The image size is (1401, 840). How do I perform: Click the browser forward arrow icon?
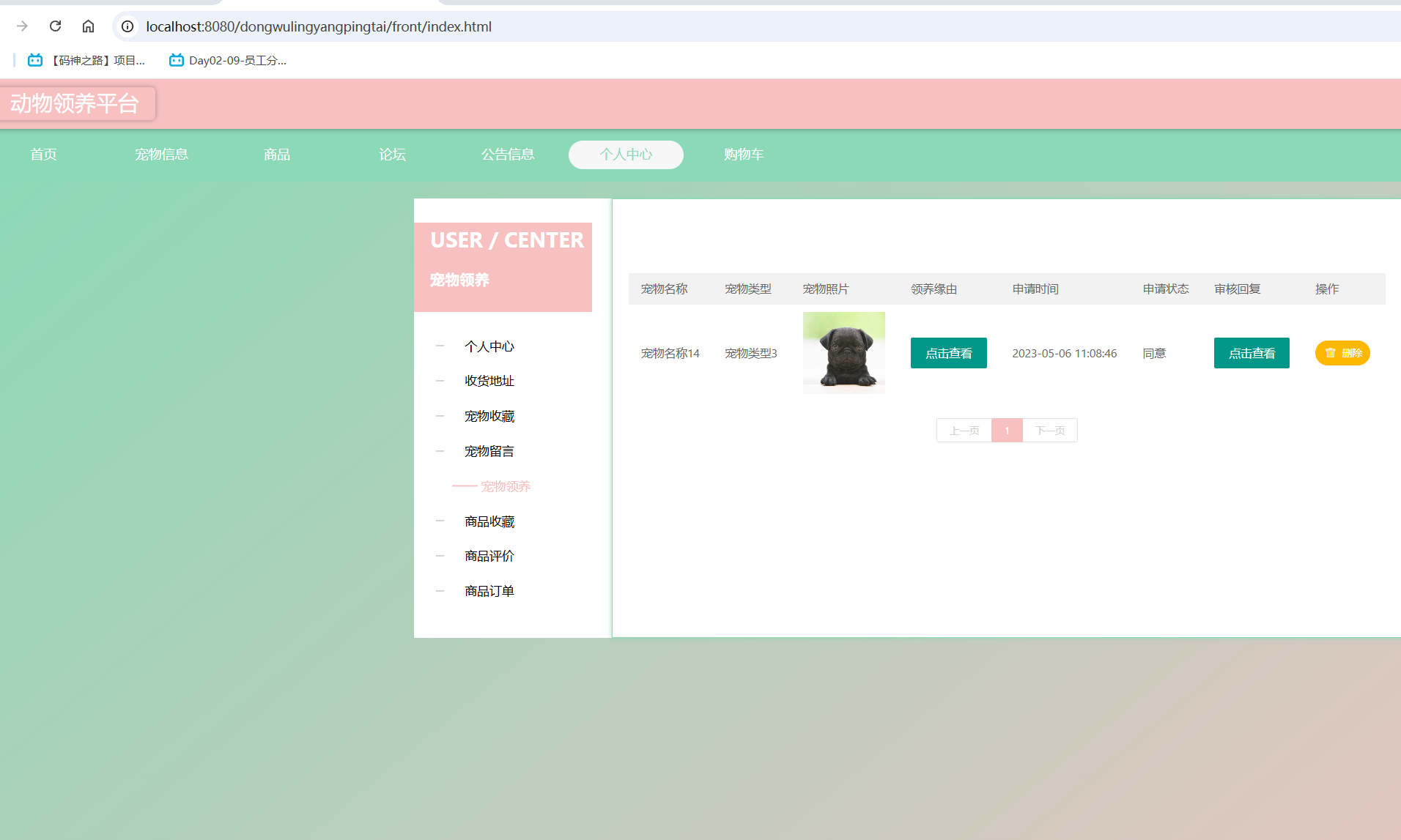coord(22,26)
